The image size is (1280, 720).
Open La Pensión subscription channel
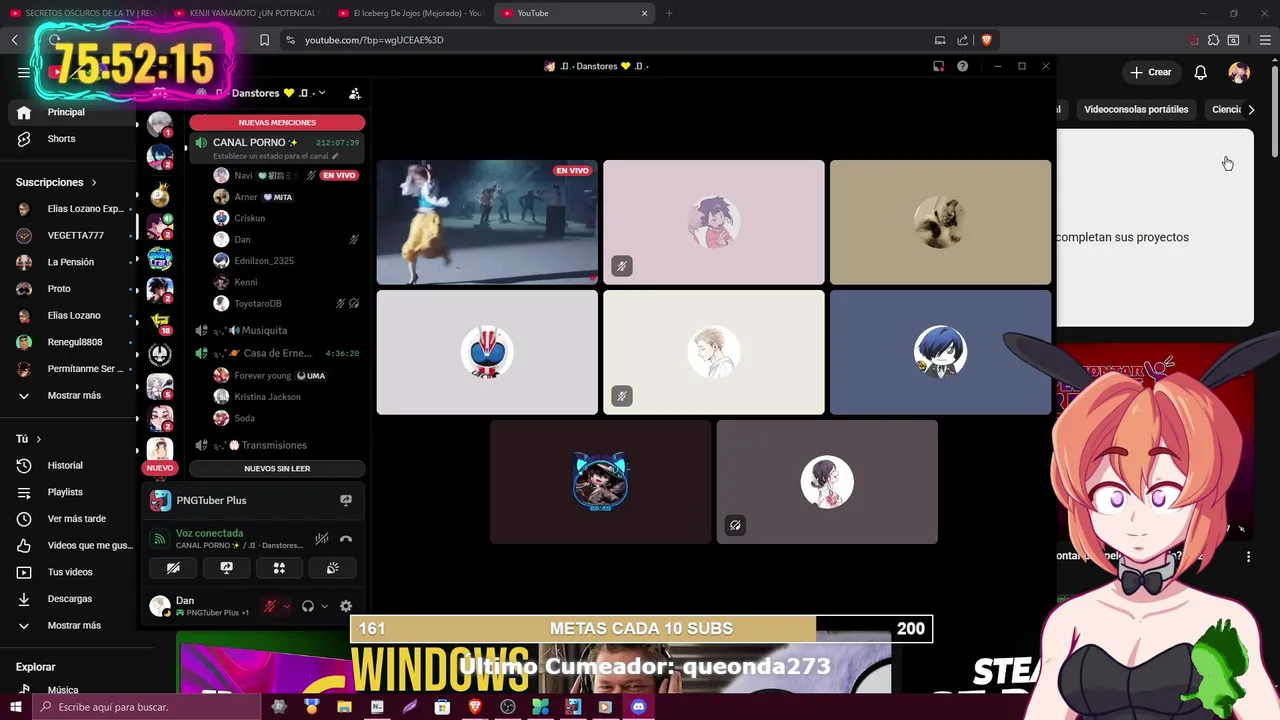pyautogui.click(x=70, y=262)
